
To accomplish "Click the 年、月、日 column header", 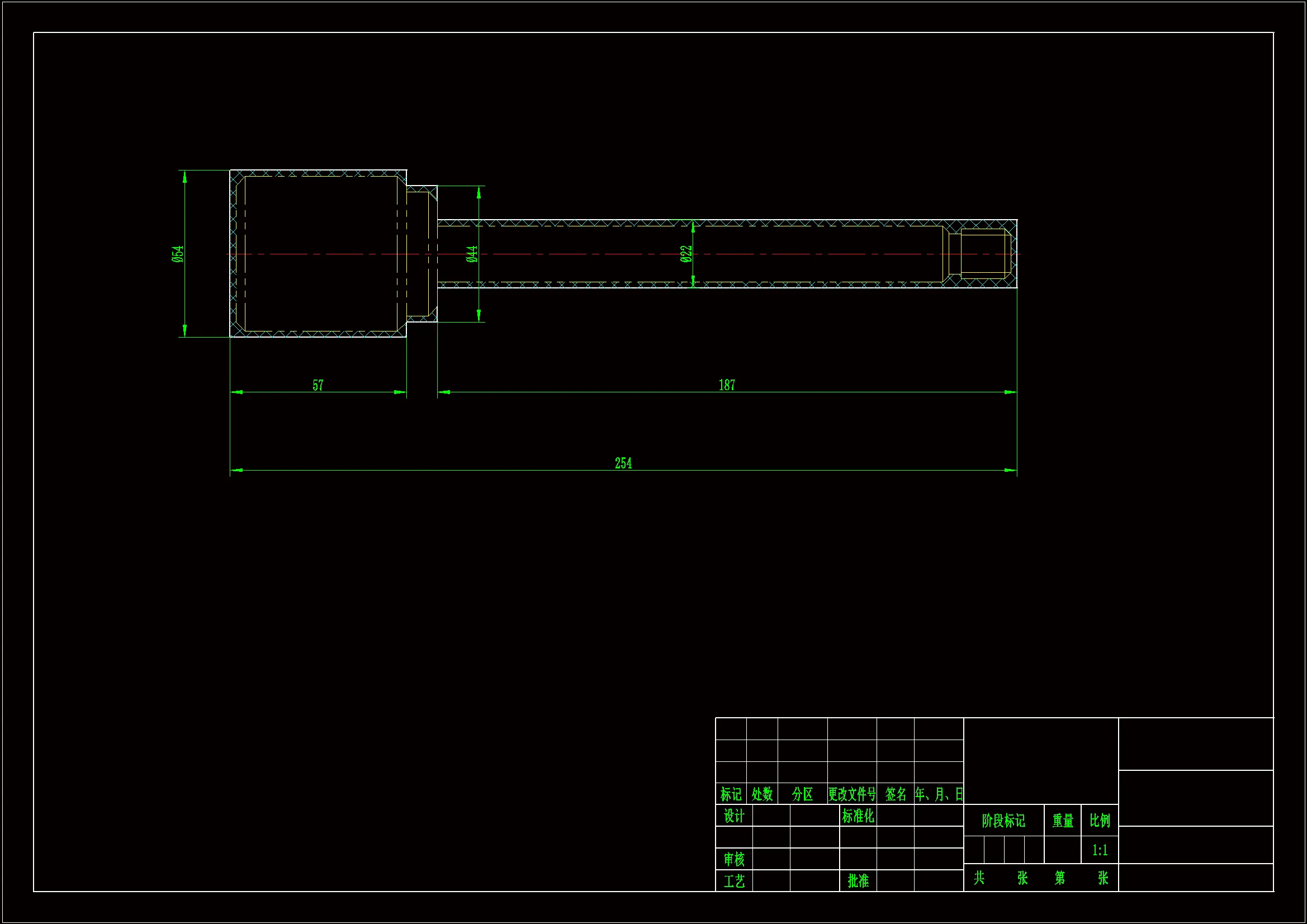I will pos(939,794).
